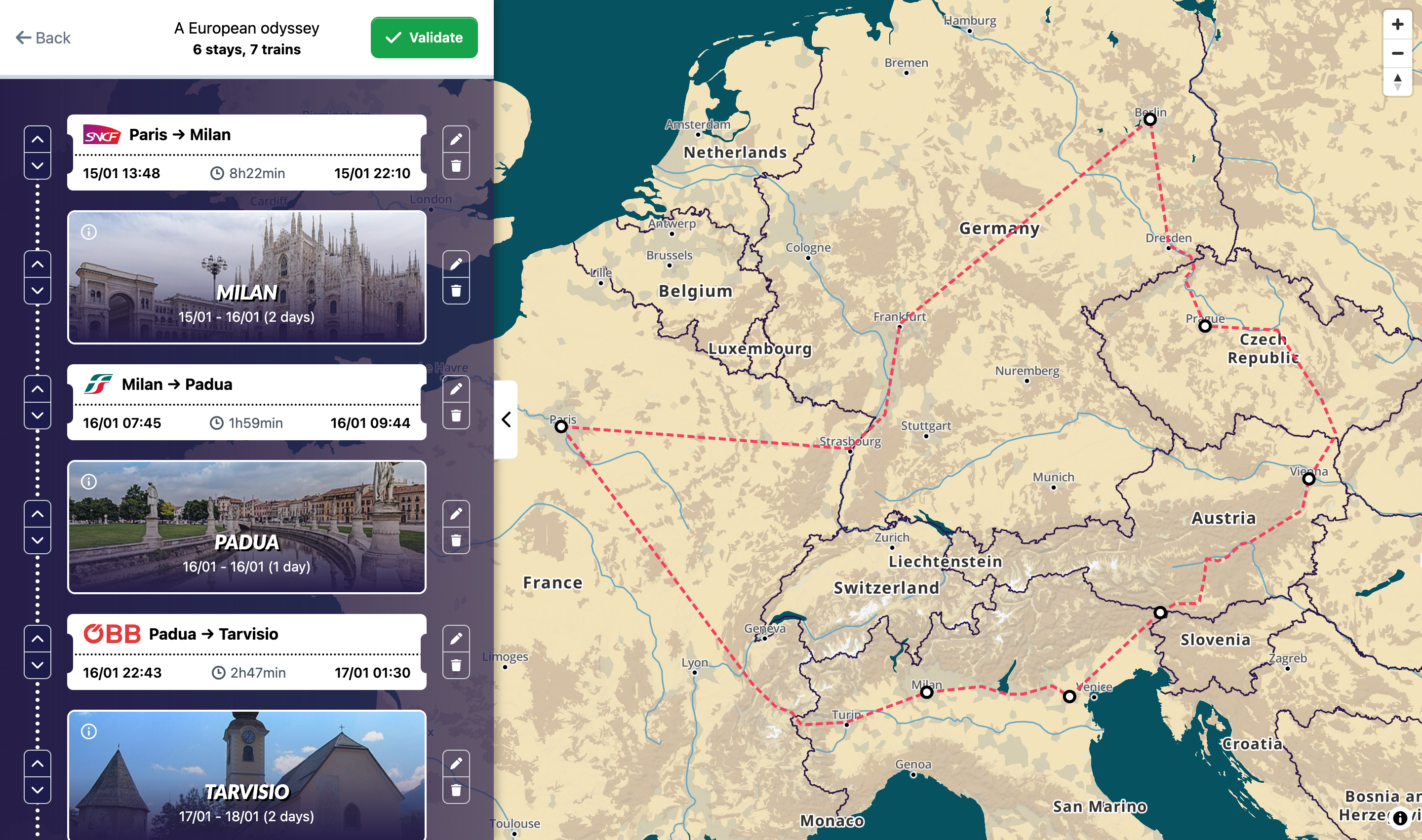Click the ÖBB logo on Padua → Tarvisio
This screenshot has height=840, width=1422.
tap(112, 634)
